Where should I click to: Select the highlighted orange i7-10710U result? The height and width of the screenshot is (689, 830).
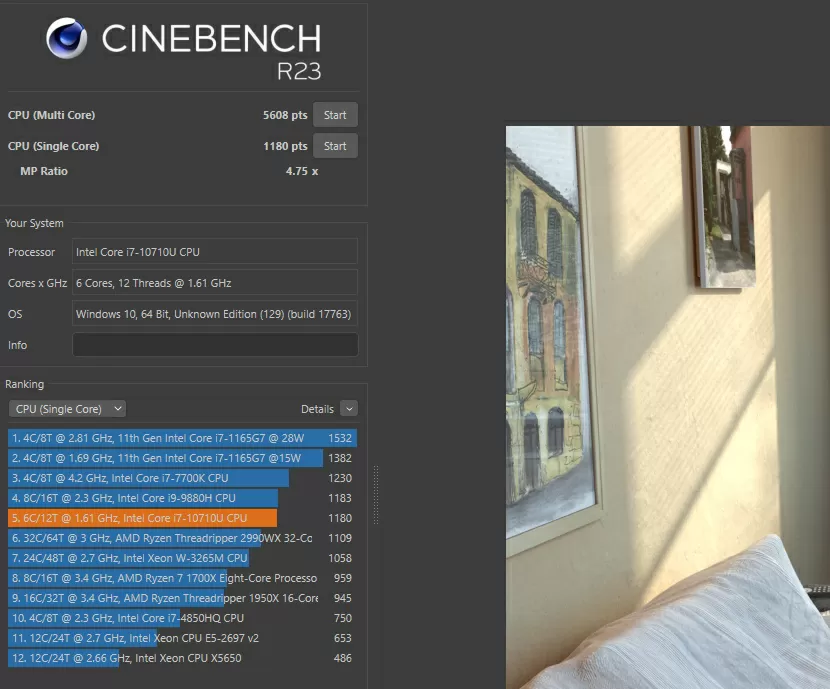click(x=180, y=518)
